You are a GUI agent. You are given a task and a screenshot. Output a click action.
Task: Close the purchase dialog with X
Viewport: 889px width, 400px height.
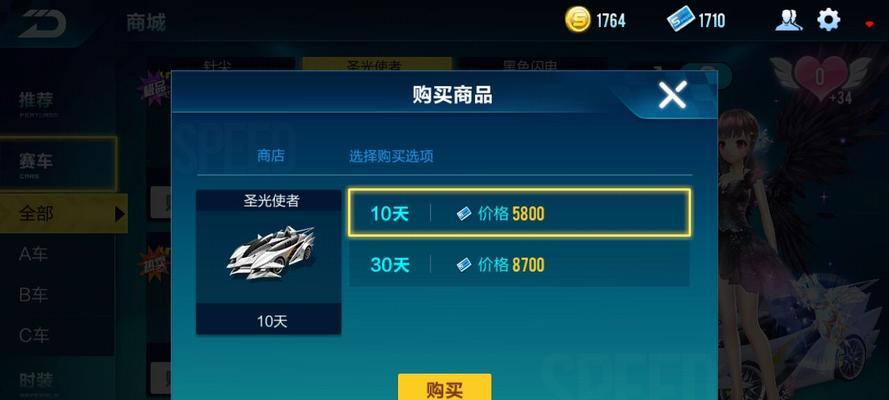[672, 95]
